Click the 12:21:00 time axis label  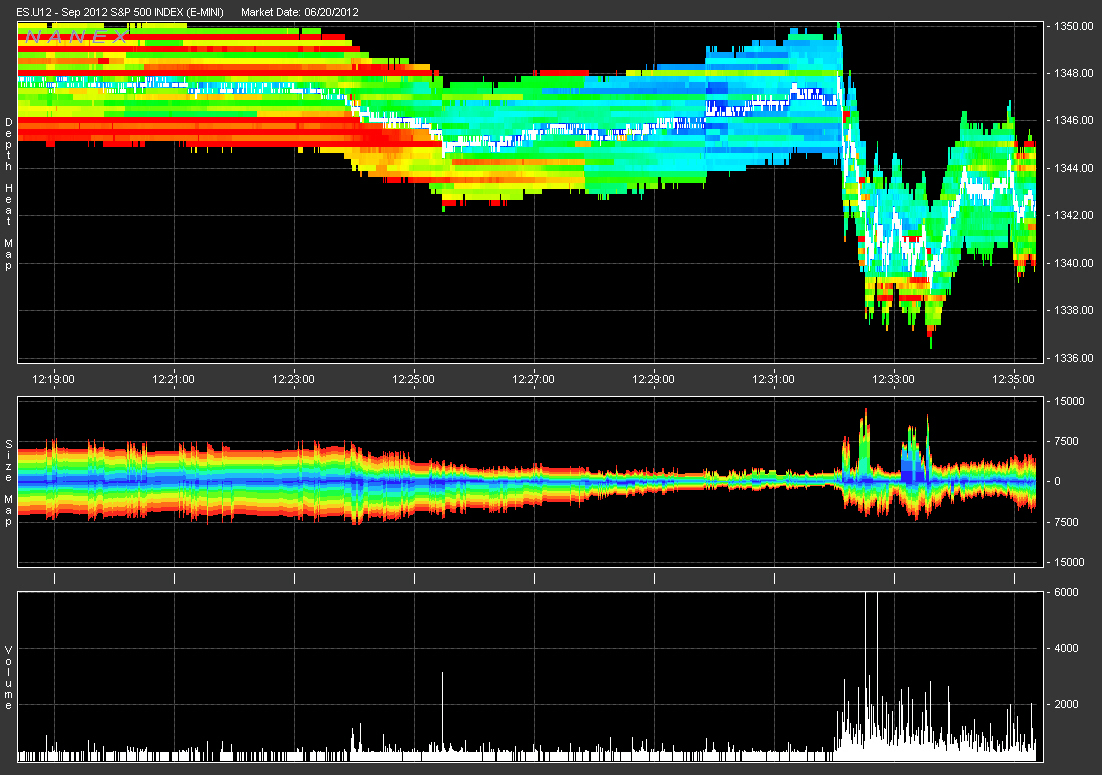pyautogui.click(x=174, y=379)
